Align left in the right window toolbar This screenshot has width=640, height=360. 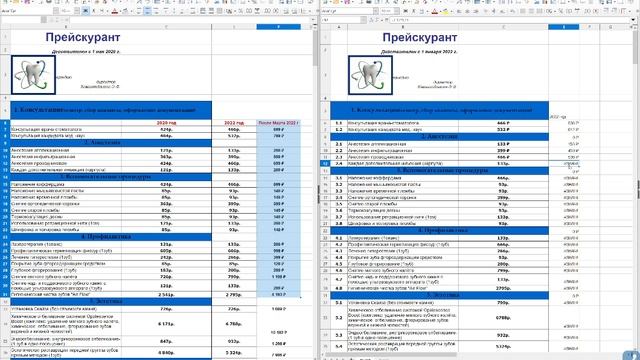pos(459,11)
